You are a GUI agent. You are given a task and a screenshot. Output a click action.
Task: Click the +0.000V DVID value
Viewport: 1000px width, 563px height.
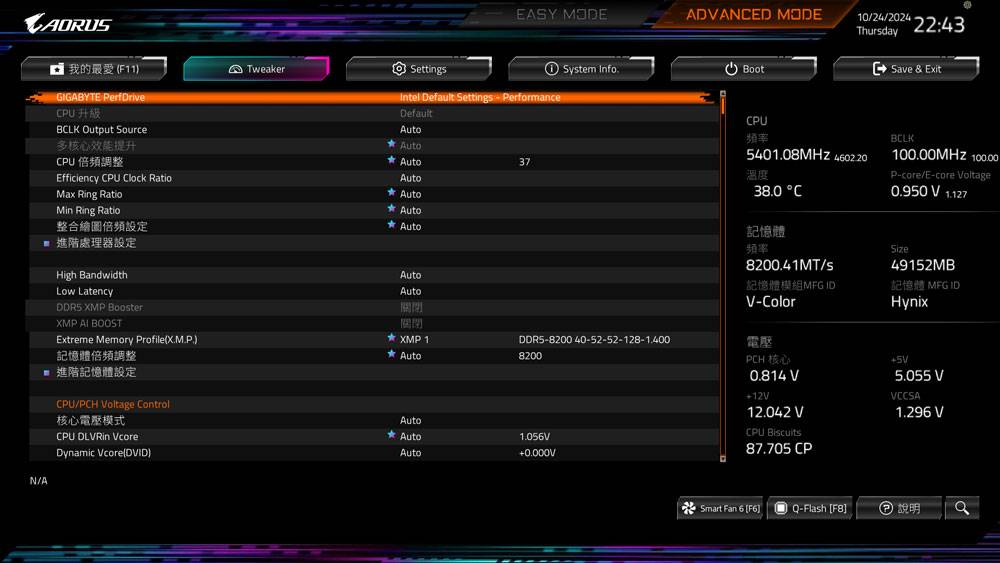537,453
